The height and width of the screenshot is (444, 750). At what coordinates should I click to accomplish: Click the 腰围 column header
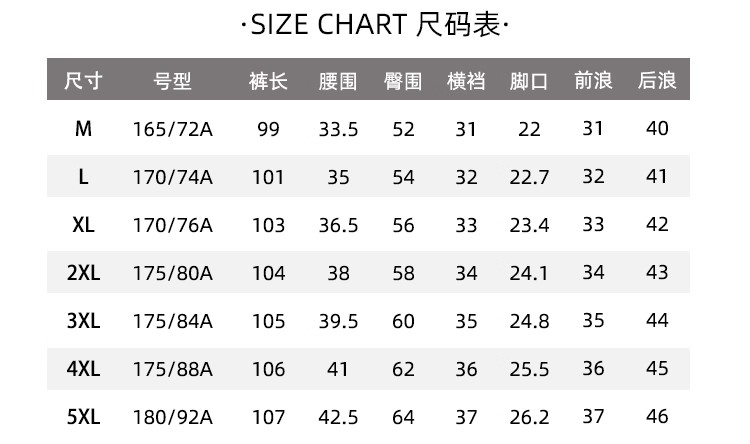pyautogui.click(x=338, y=81)
